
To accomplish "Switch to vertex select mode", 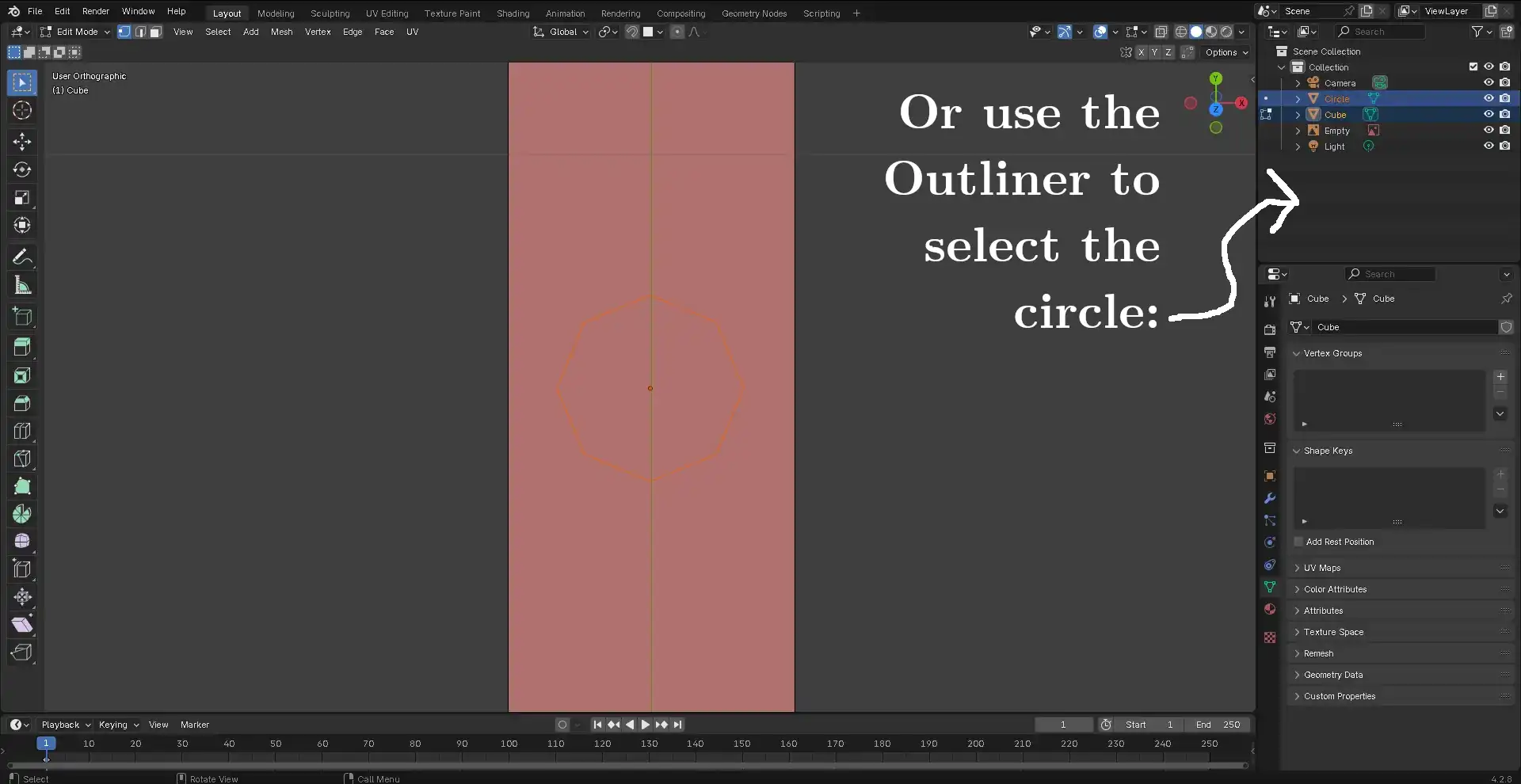I will coord(124,32).
